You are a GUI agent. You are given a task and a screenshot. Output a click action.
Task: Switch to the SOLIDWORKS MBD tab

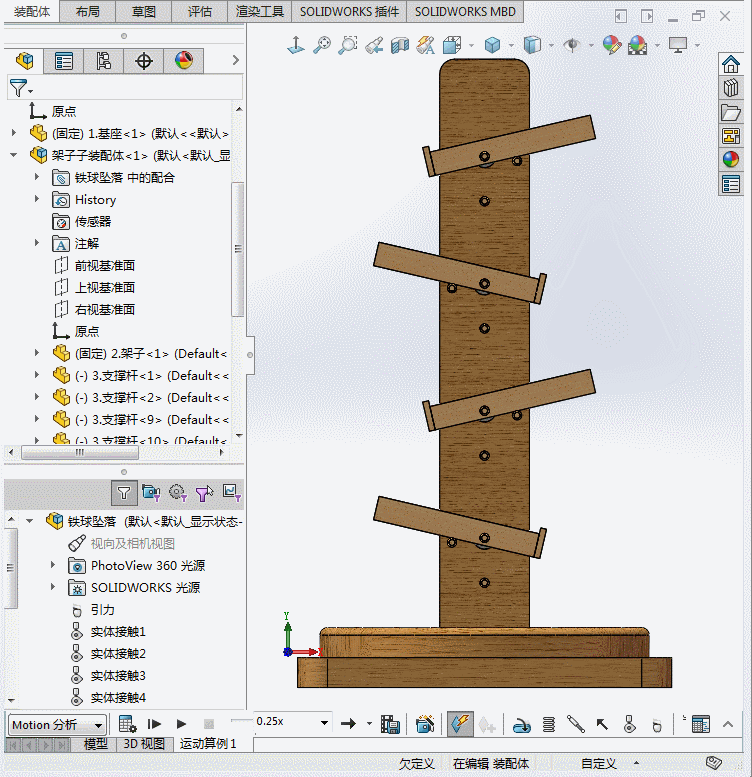465,11
